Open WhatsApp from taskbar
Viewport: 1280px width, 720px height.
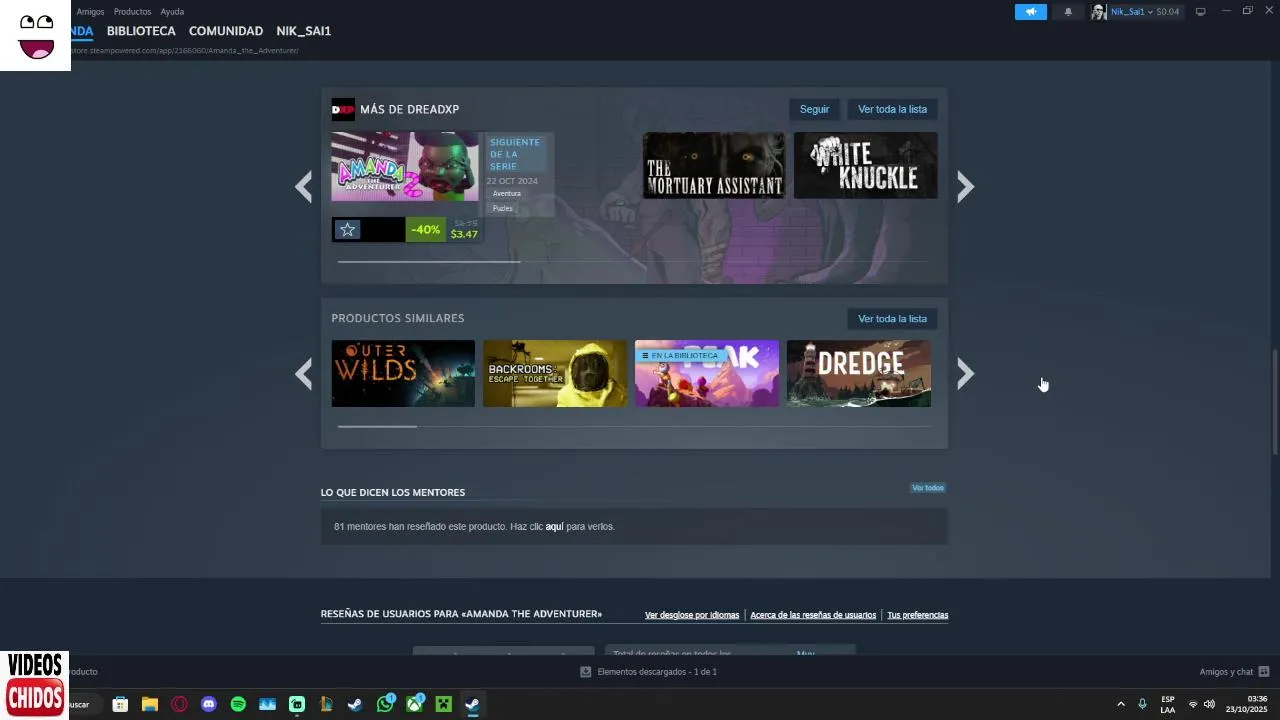click(x=385, y=704)
